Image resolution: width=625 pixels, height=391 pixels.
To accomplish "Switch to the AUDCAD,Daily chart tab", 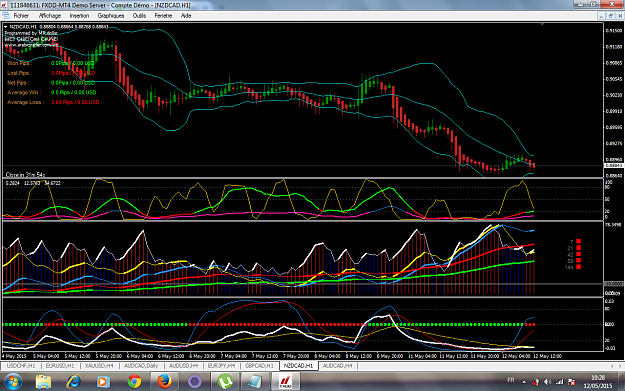I will 141,365.
